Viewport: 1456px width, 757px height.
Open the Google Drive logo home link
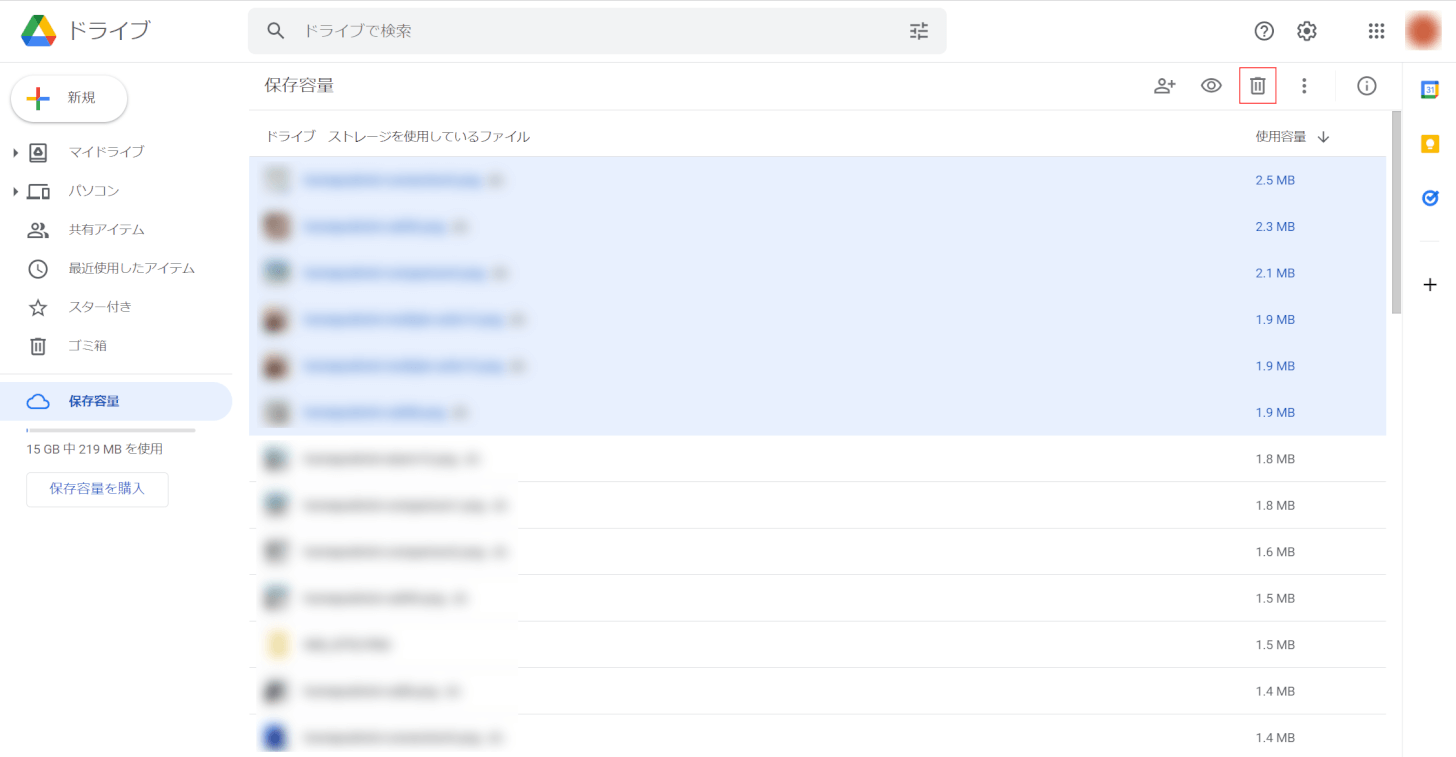(85, 31)
